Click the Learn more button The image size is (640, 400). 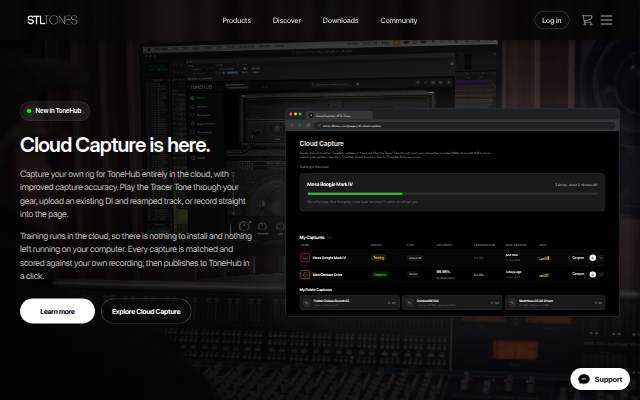pyautogui.click(x=58, y=311)
